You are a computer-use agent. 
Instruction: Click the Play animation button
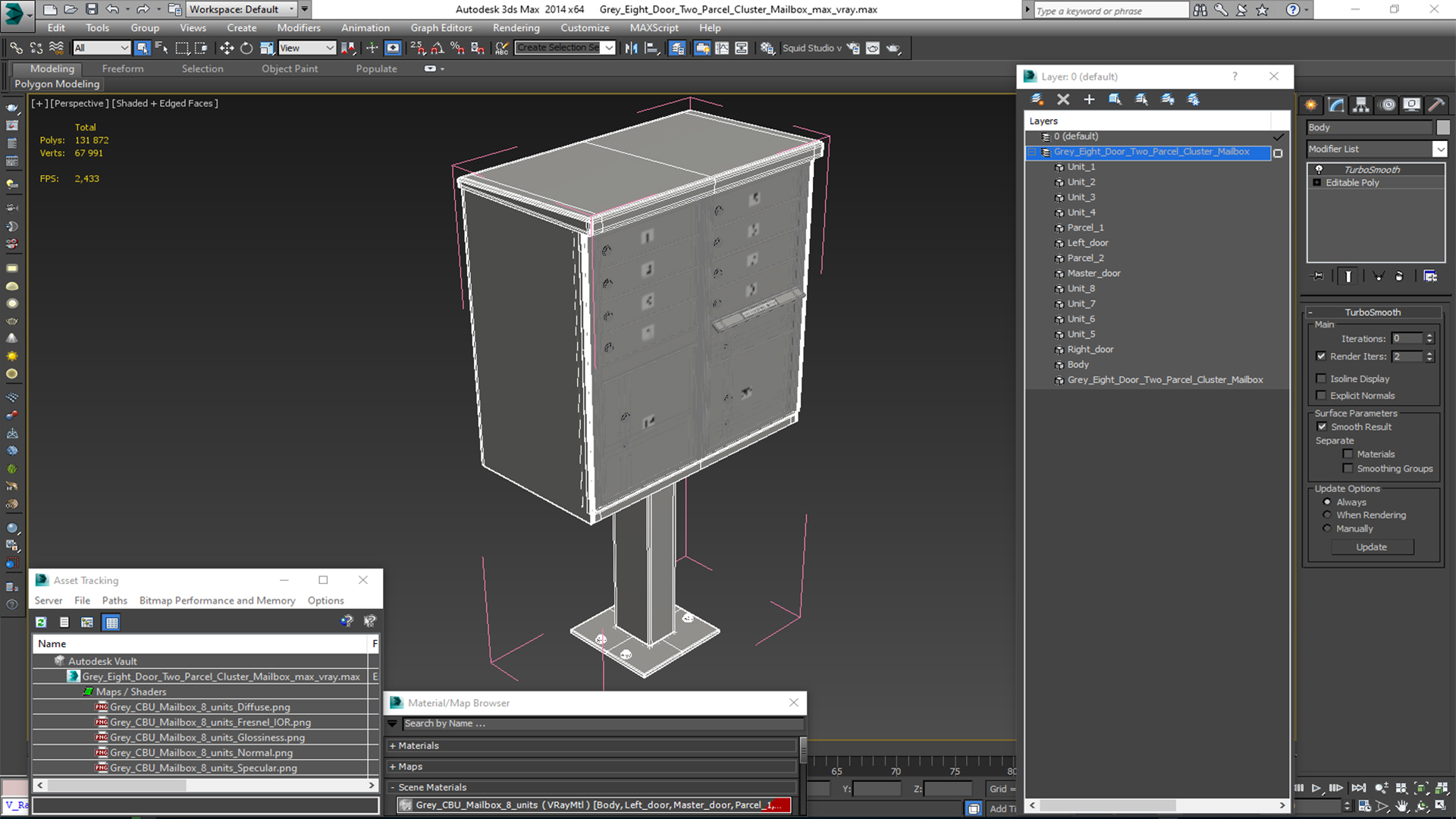coord(1316,788)
